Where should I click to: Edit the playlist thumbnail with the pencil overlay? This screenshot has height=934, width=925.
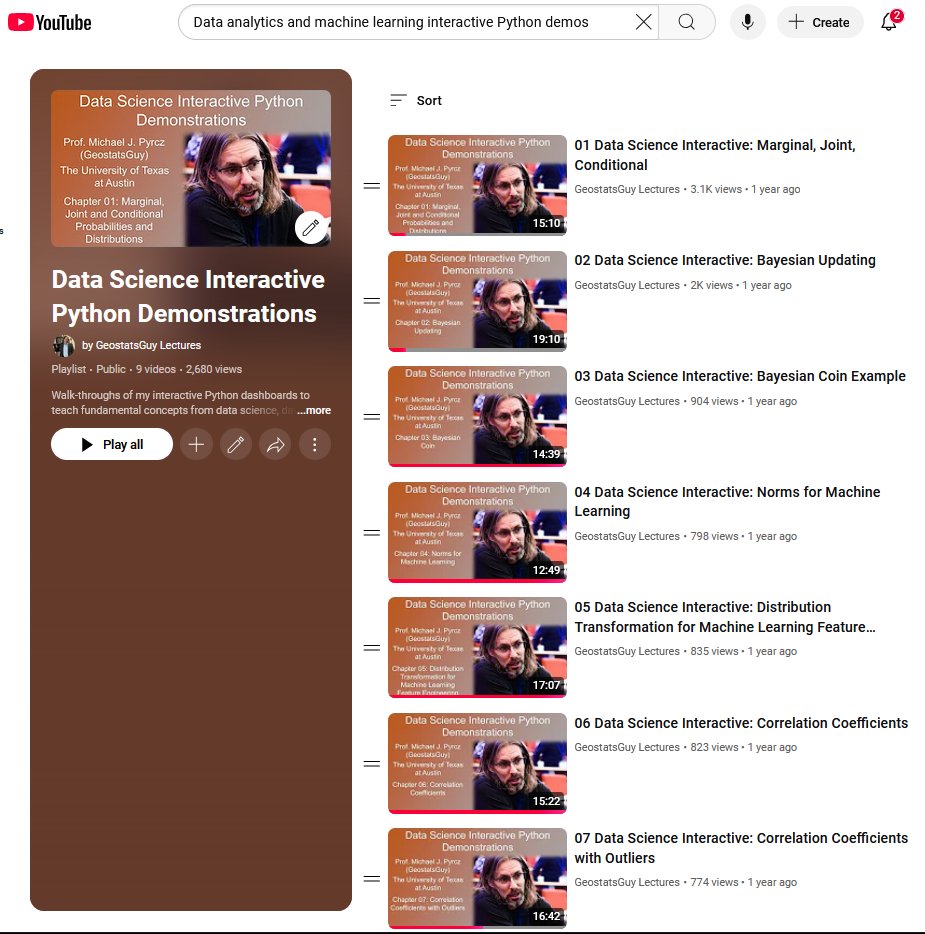(311, 227)
